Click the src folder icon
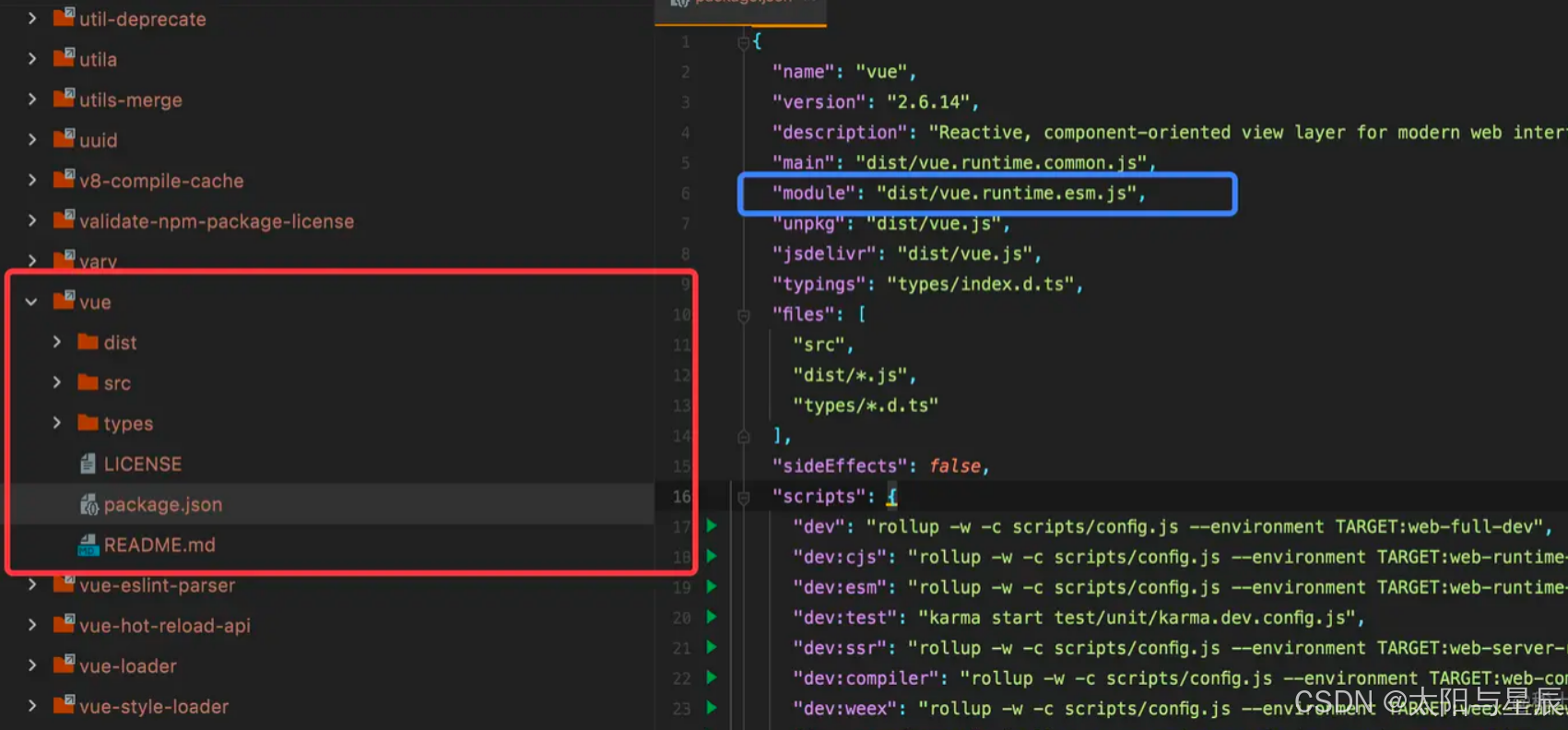This screenshot has width=1568, height=730. tap(88, 383)
